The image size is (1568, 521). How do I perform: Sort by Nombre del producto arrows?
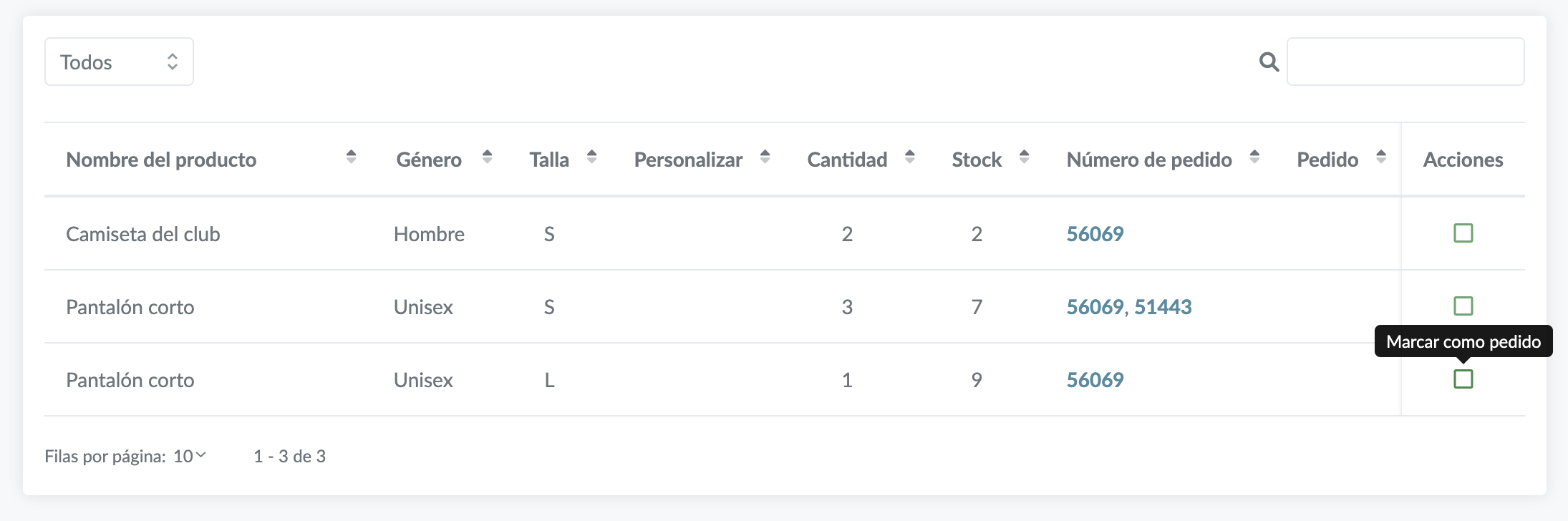[351, 157]
